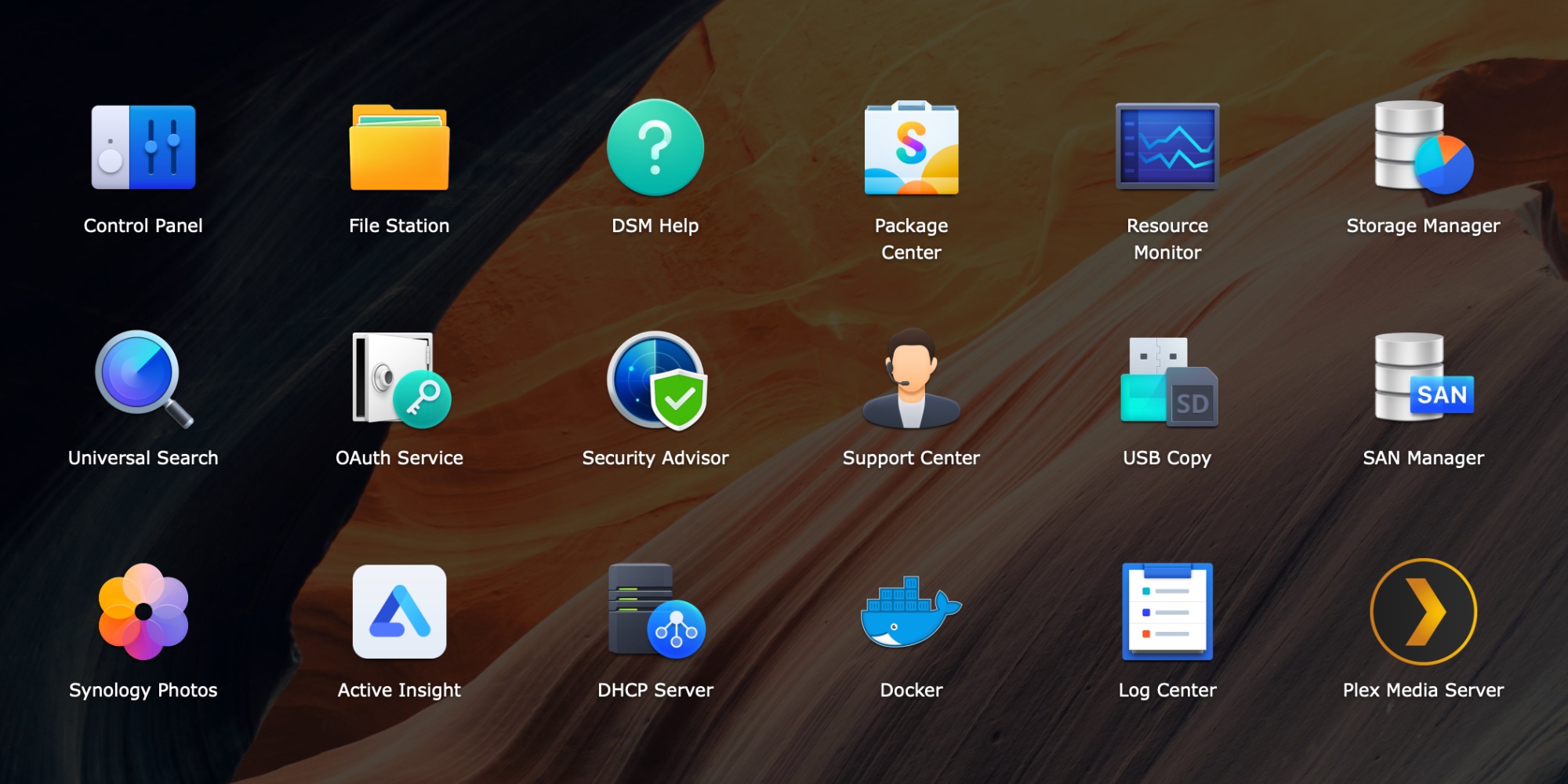Open DHCP Server icon
Viewport: 1568px width, 784px height.
coord(655,612)
